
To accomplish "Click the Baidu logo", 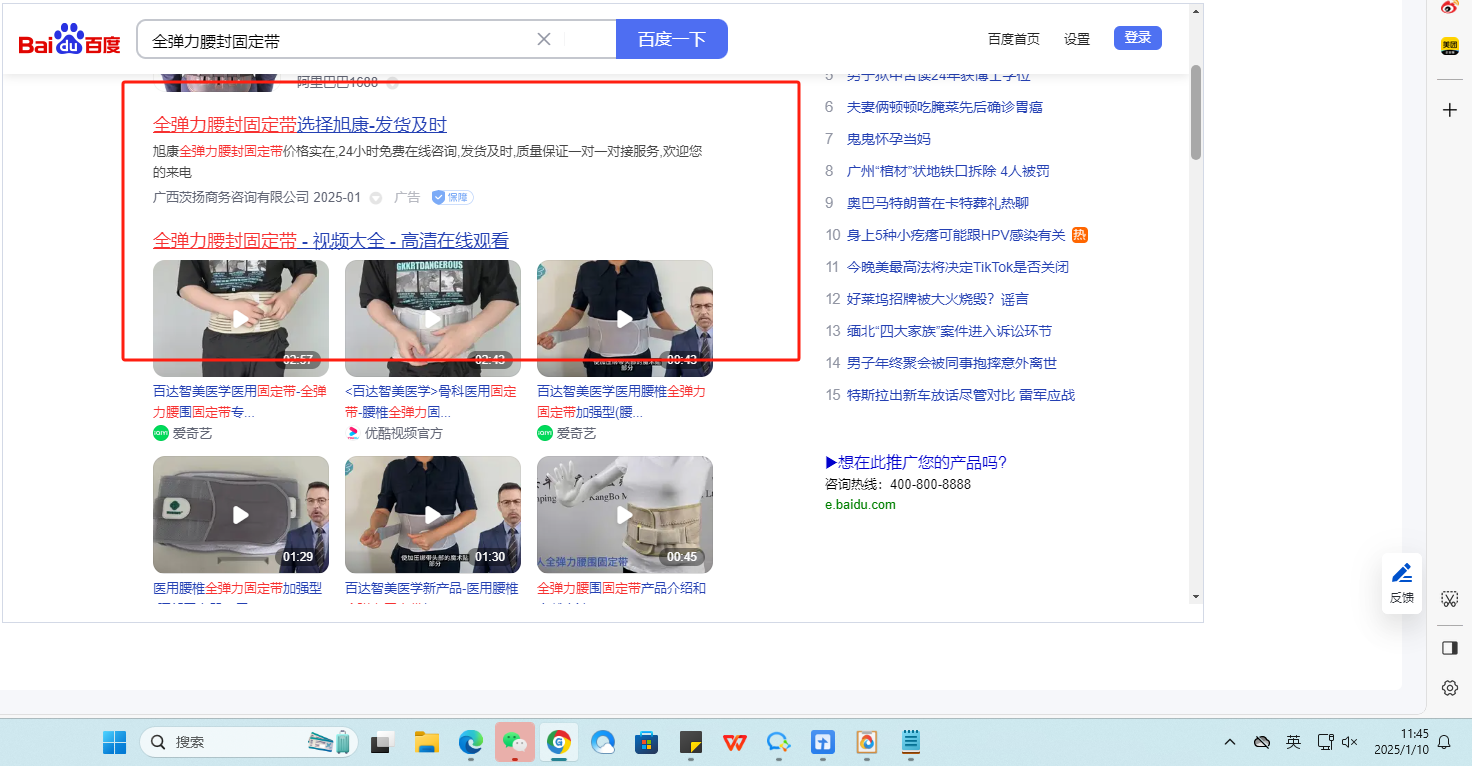I will (69, 40).
